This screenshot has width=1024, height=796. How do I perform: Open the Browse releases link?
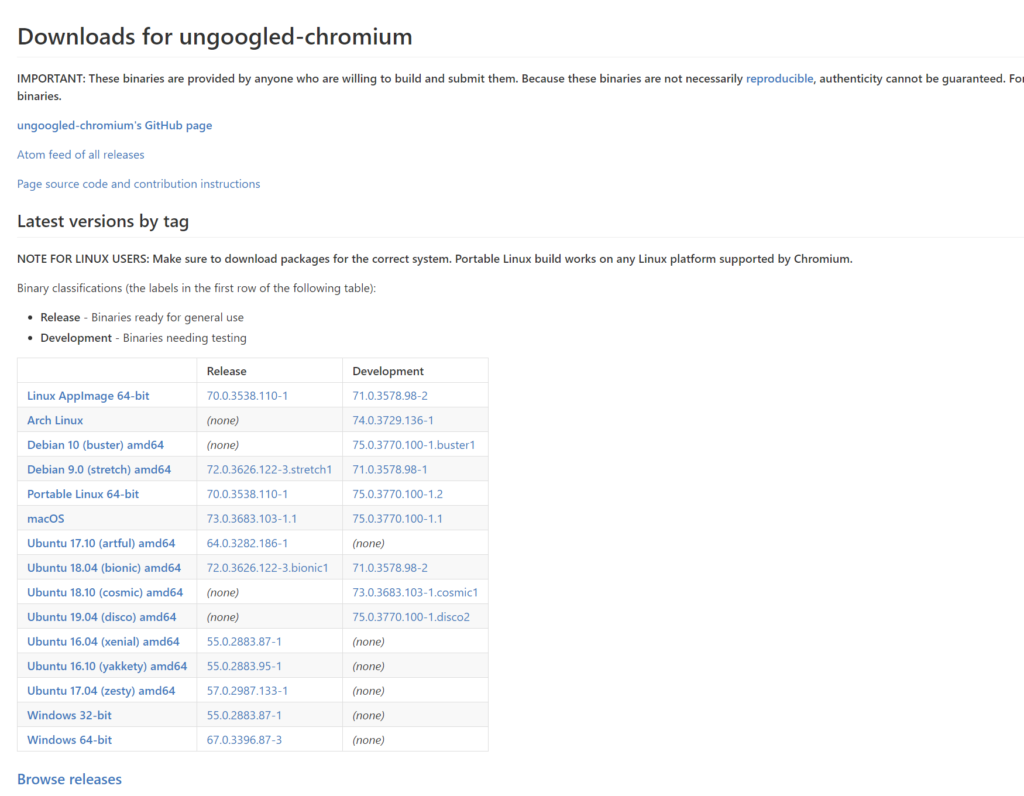pyautogui.click(x=69, y=779)
